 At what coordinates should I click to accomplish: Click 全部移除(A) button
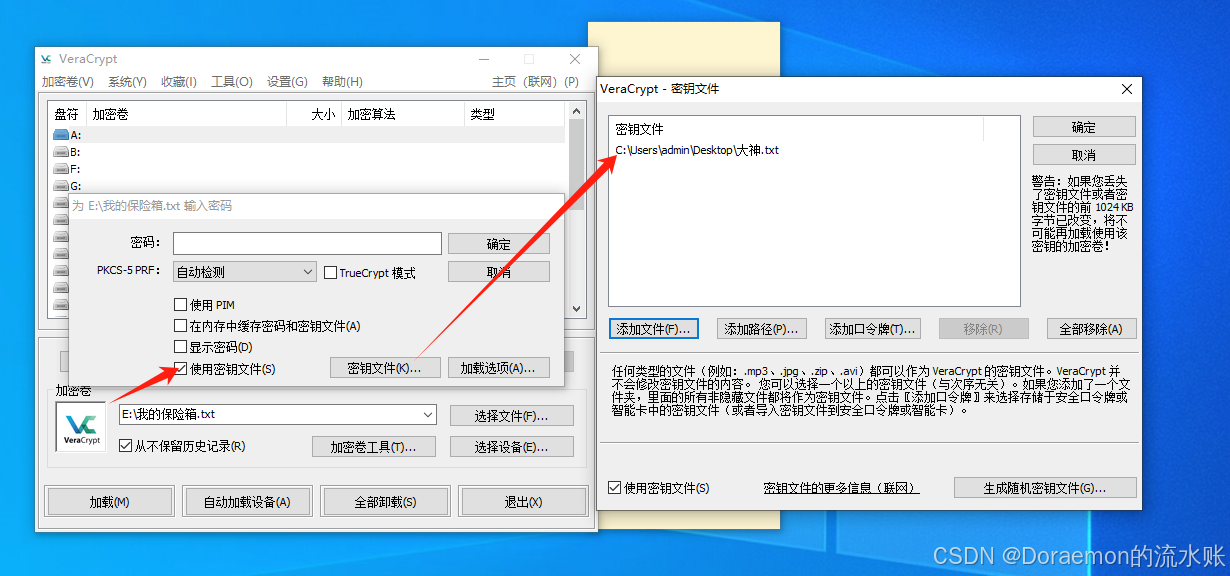point(1091,329)
